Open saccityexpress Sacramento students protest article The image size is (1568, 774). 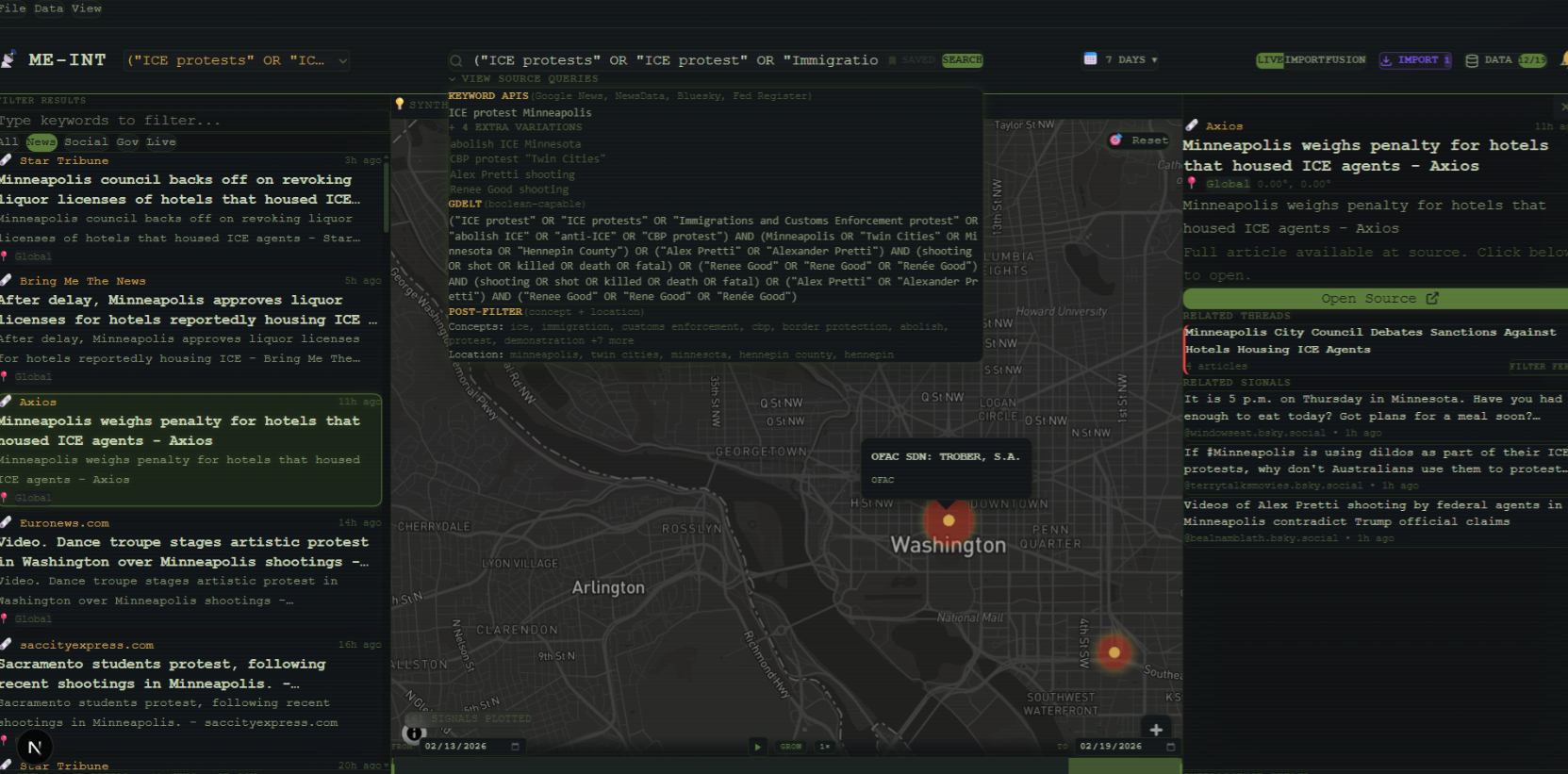tap(191, 693)
